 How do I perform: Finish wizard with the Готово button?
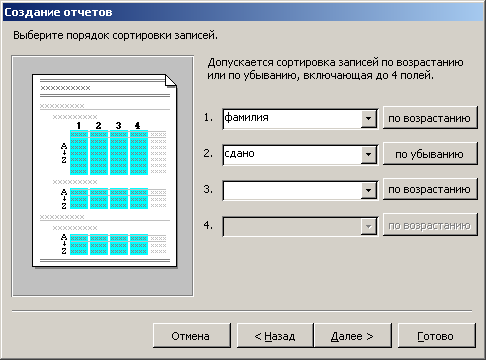[436, 336]
